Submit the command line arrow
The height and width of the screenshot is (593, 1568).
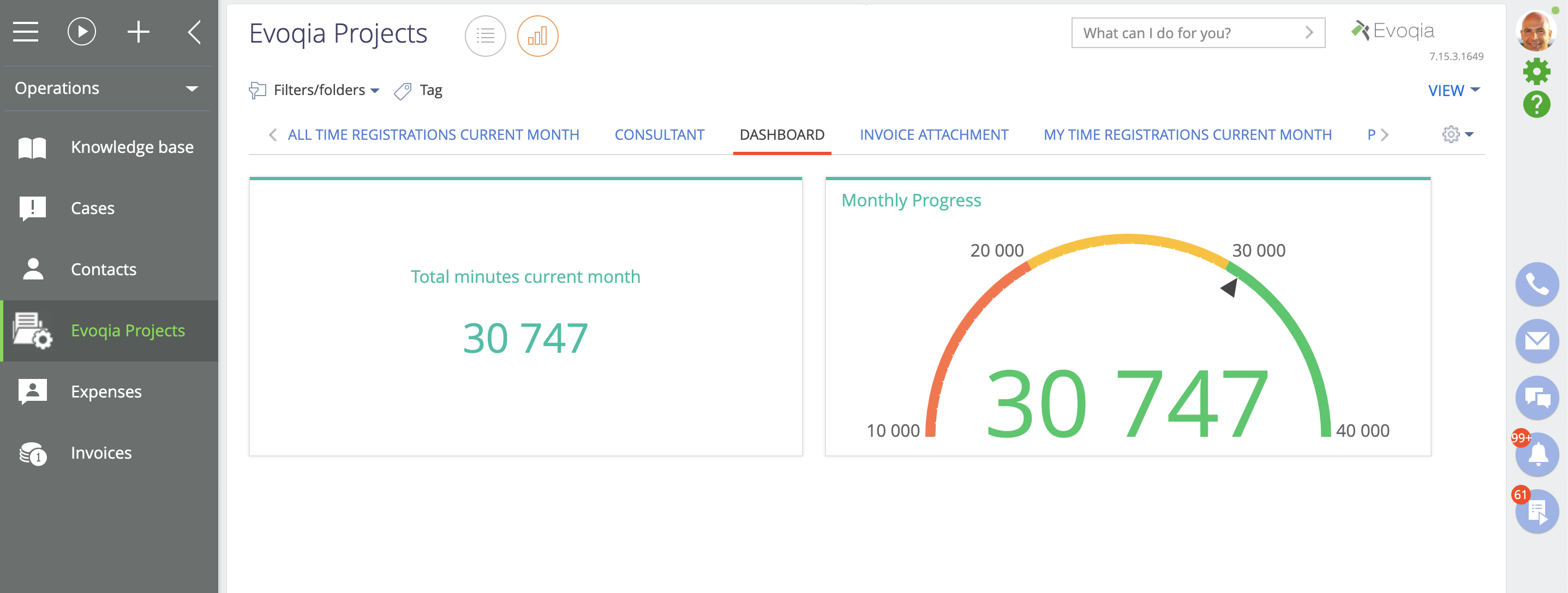point(1309,33)
